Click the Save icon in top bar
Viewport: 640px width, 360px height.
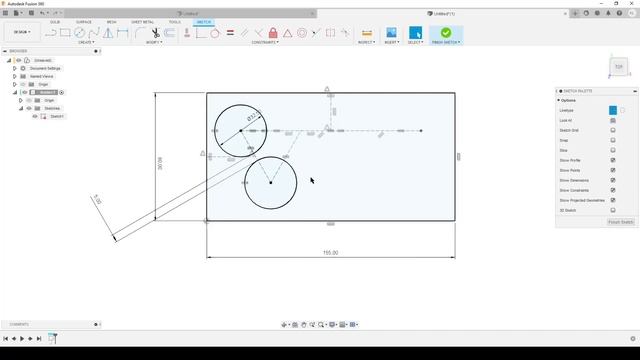point(31,13)
